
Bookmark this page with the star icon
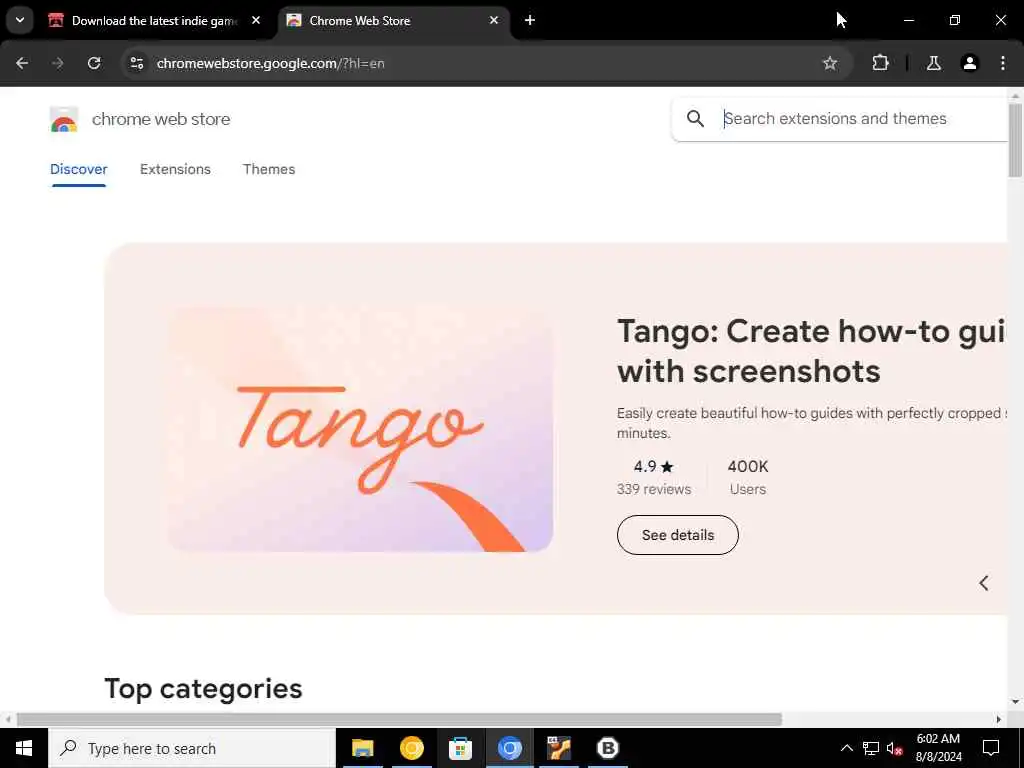point(829,63)
